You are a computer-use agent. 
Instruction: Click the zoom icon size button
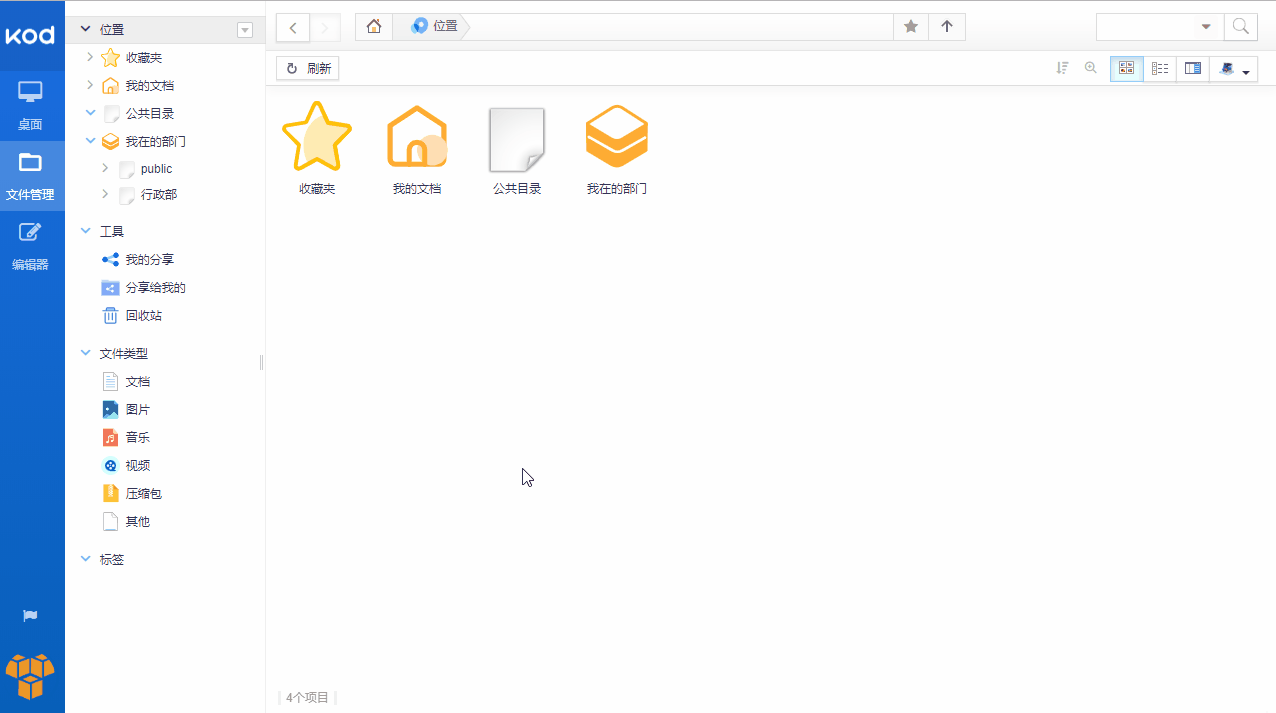point(1091,68)
